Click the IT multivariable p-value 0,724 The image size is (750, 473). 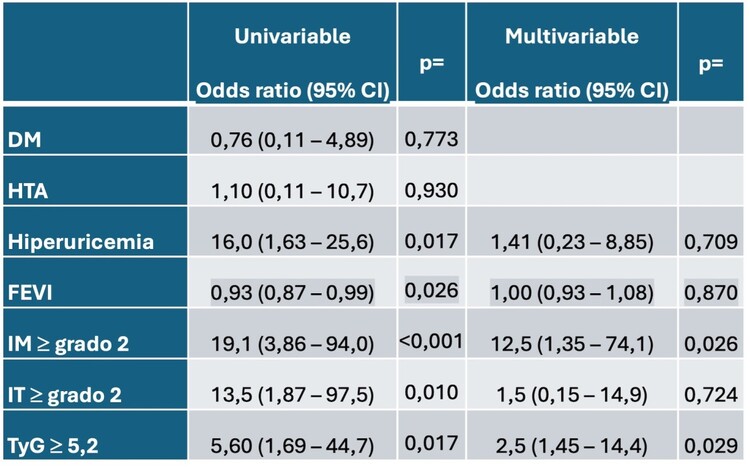[711, 394]
